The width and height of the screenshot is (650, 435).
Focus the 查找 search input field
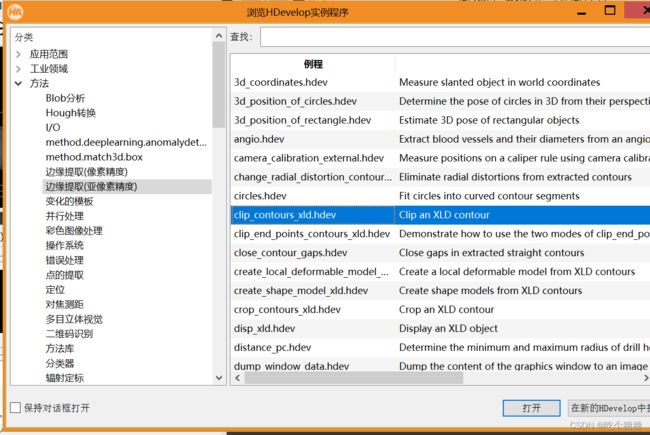click(455, 37)
